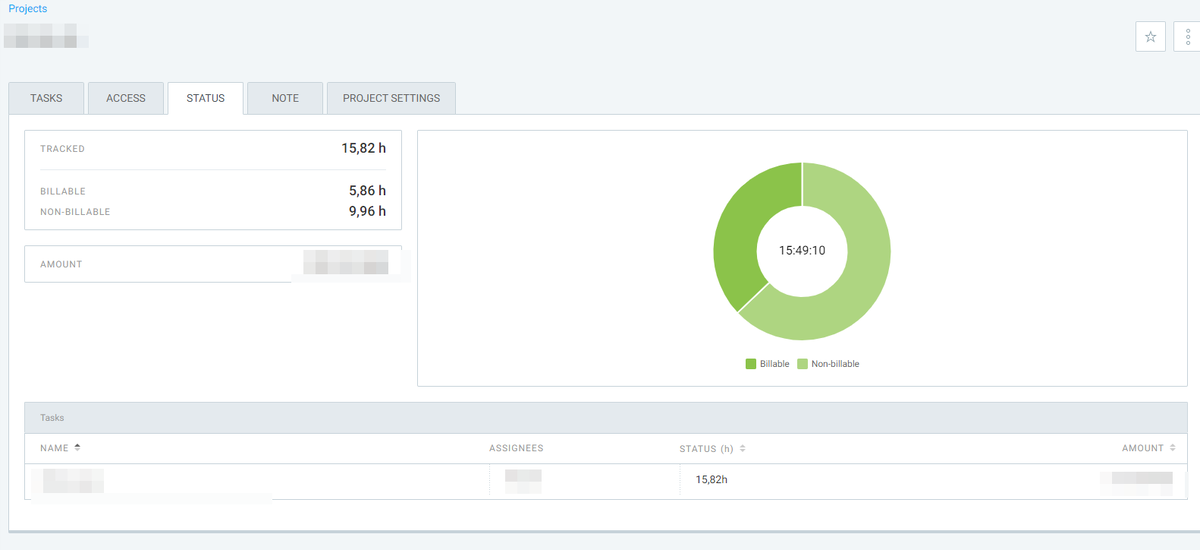Click the non-billable value 9,96 h

point(367,211)
